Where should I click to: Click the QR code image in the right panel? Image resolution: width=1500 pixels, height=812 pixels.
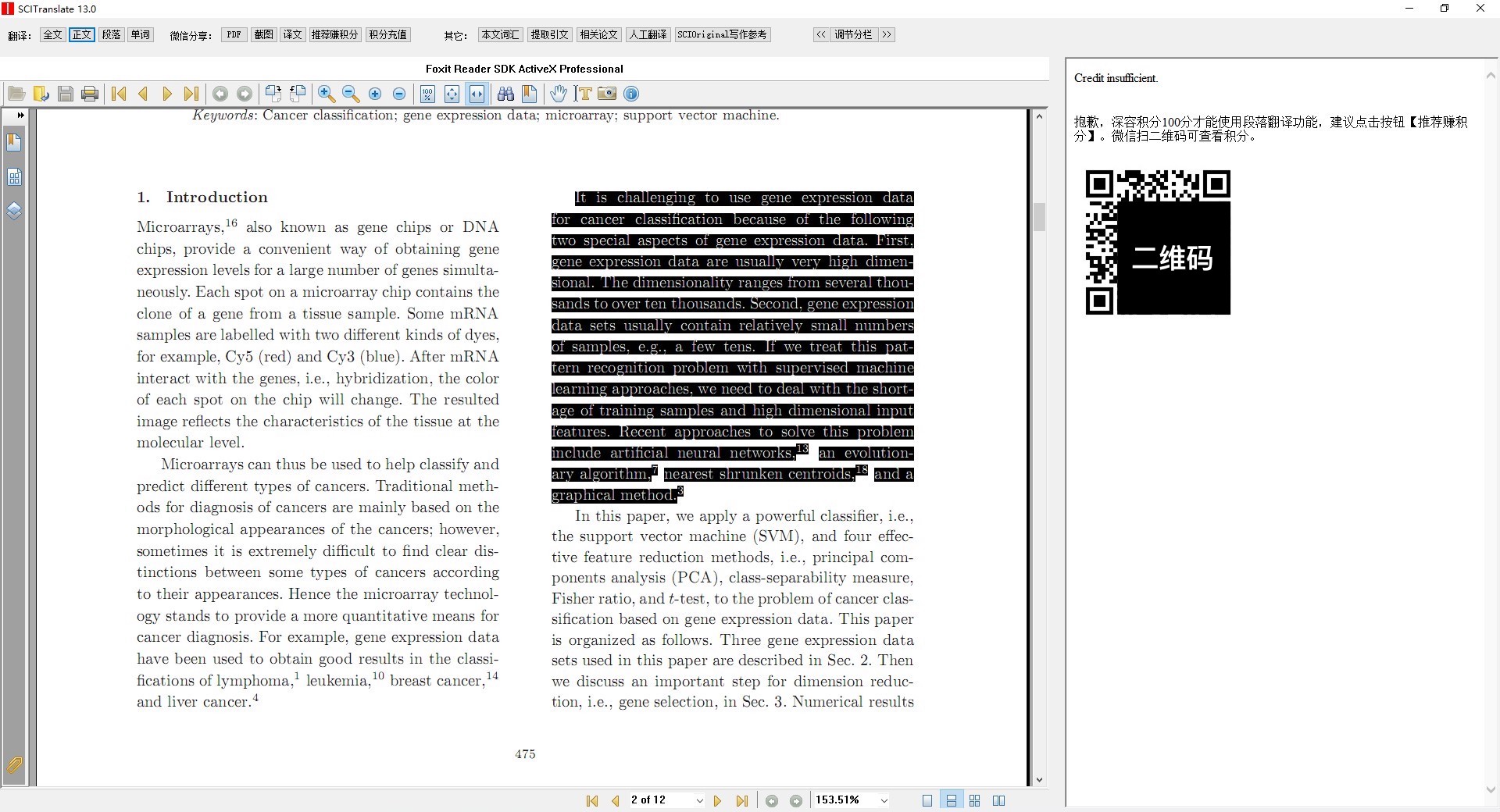[1158, 242]
